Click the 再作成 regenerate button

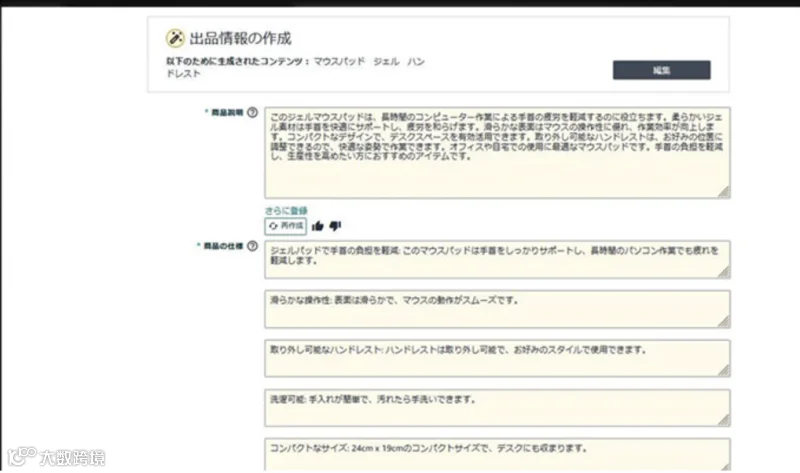tap(286, 226)
